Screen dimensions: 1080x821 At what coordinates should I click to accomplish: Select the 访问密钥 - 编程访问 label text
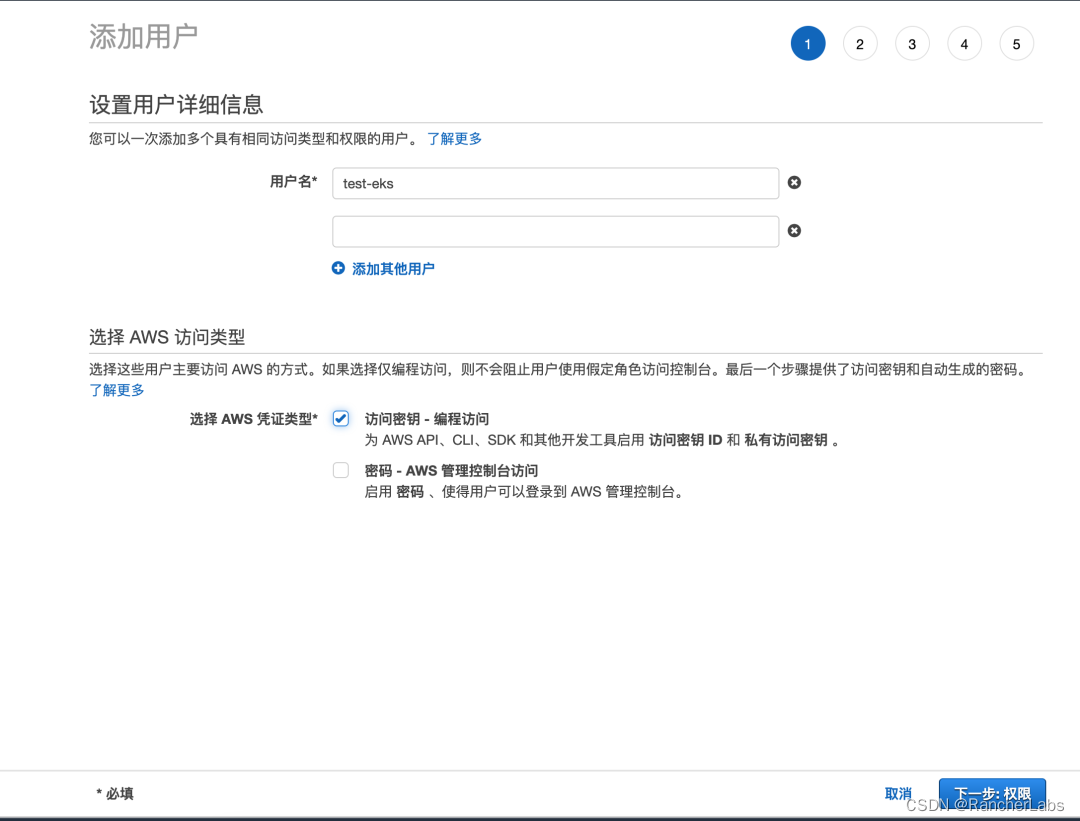427,419
